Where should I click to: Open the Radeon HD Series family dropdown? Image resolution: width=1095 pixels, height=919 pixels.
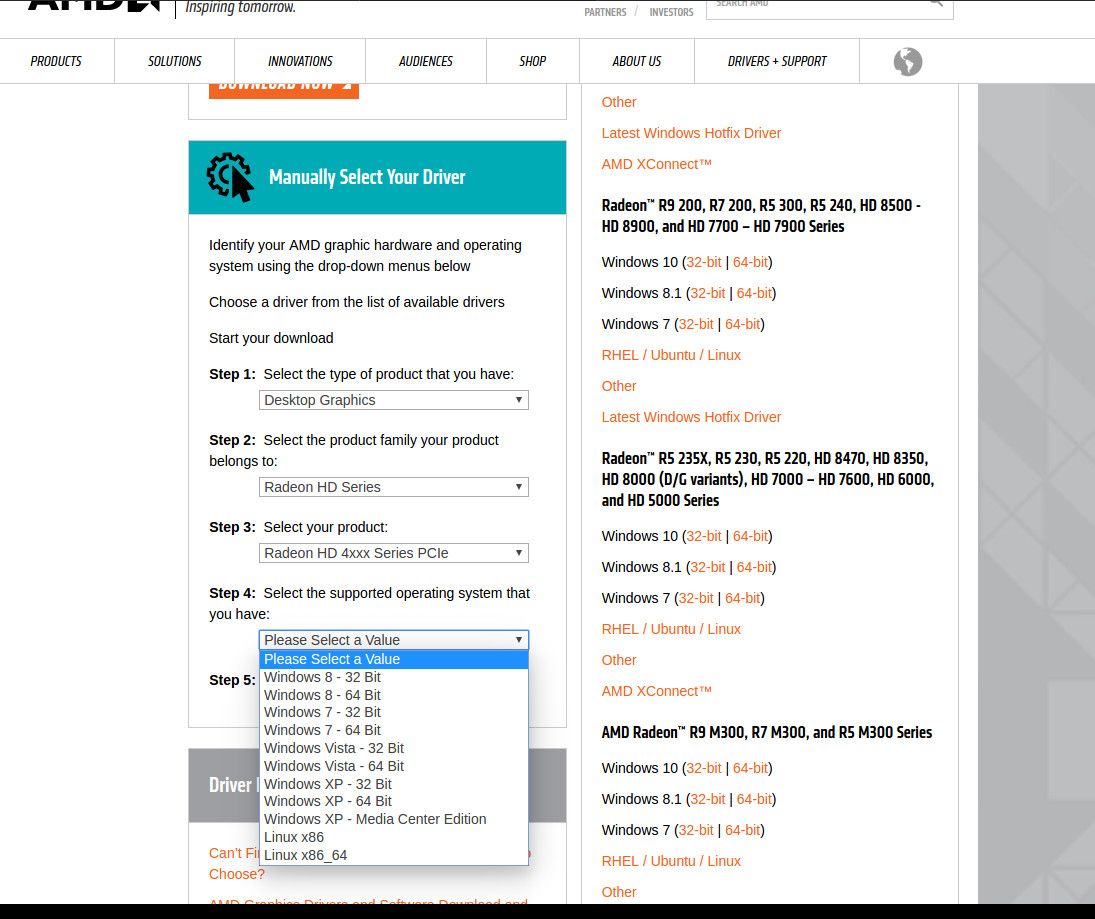click(393, 487)
